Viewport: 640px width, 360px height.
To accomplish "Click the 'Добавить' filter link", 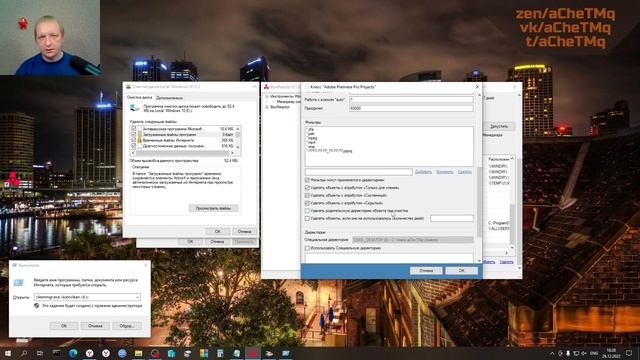I will pos(423,172).
